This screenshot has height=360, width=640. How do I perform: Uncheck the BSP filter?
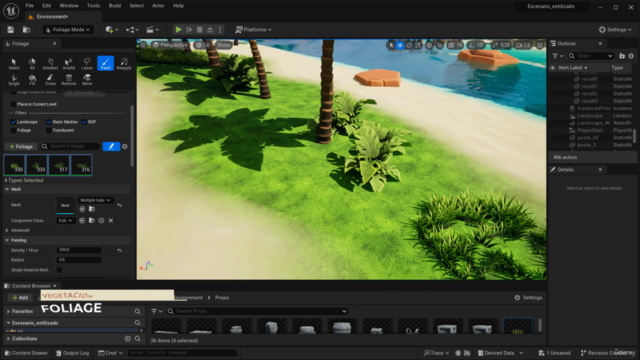click(x=84, y=122)
